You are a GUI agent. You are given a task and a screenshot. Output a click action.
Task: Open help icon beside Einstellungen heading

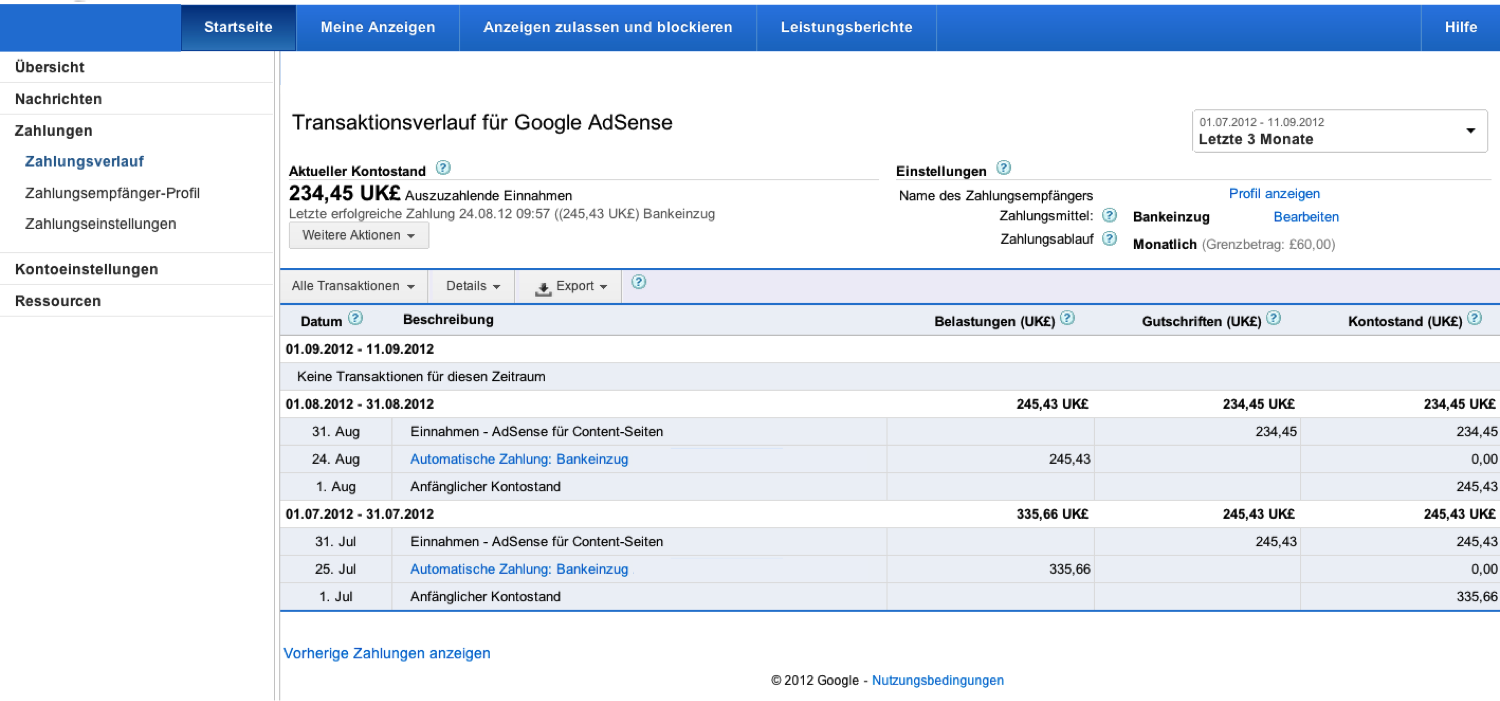pos(1004,169)
